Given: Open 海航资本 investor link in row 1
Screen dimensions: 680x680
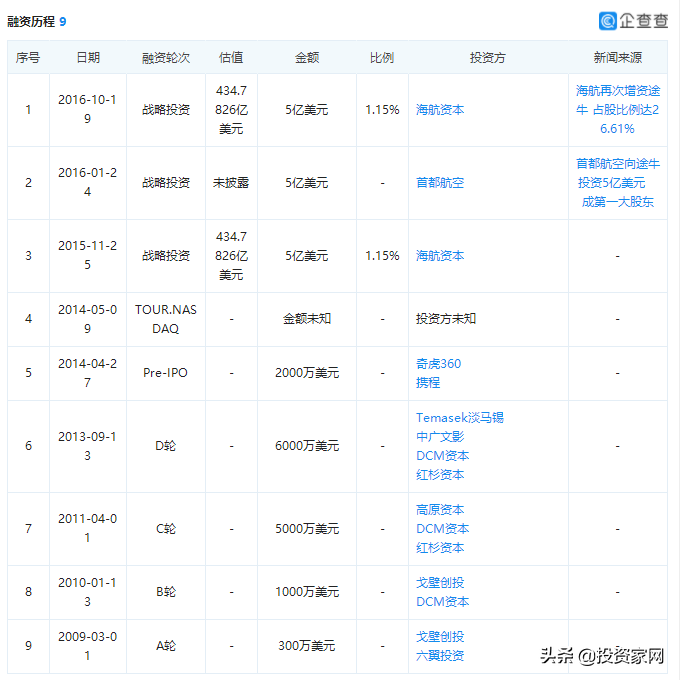Looking at the screenshot, I should pos(440,110).
